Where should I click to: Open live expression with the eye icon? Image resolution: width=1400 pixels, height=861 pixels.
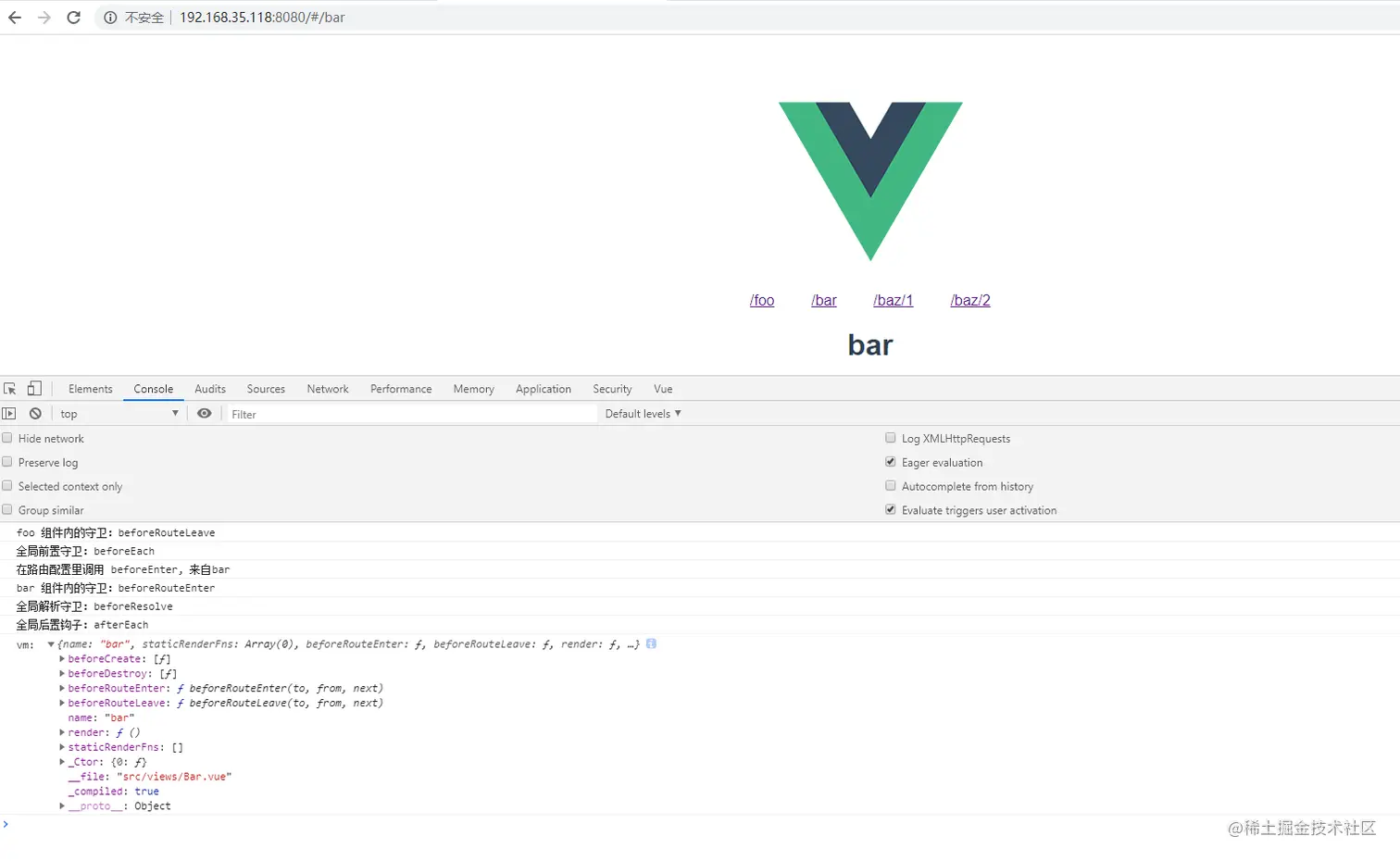[205, 414]
